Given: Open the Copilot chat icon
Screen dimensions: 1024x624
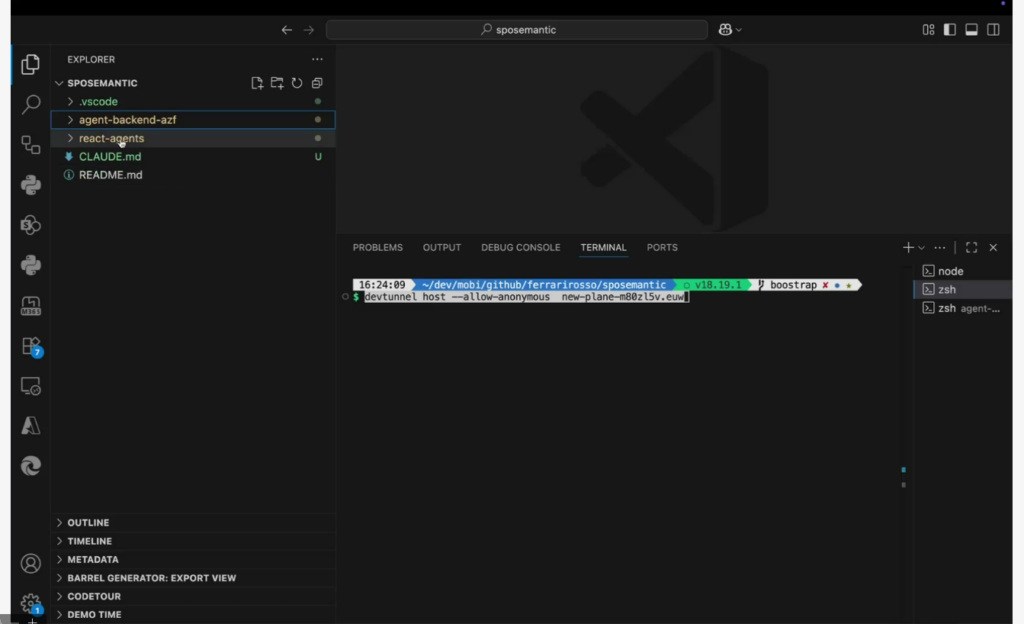Looking at the screenshot, I should [725, 29].
